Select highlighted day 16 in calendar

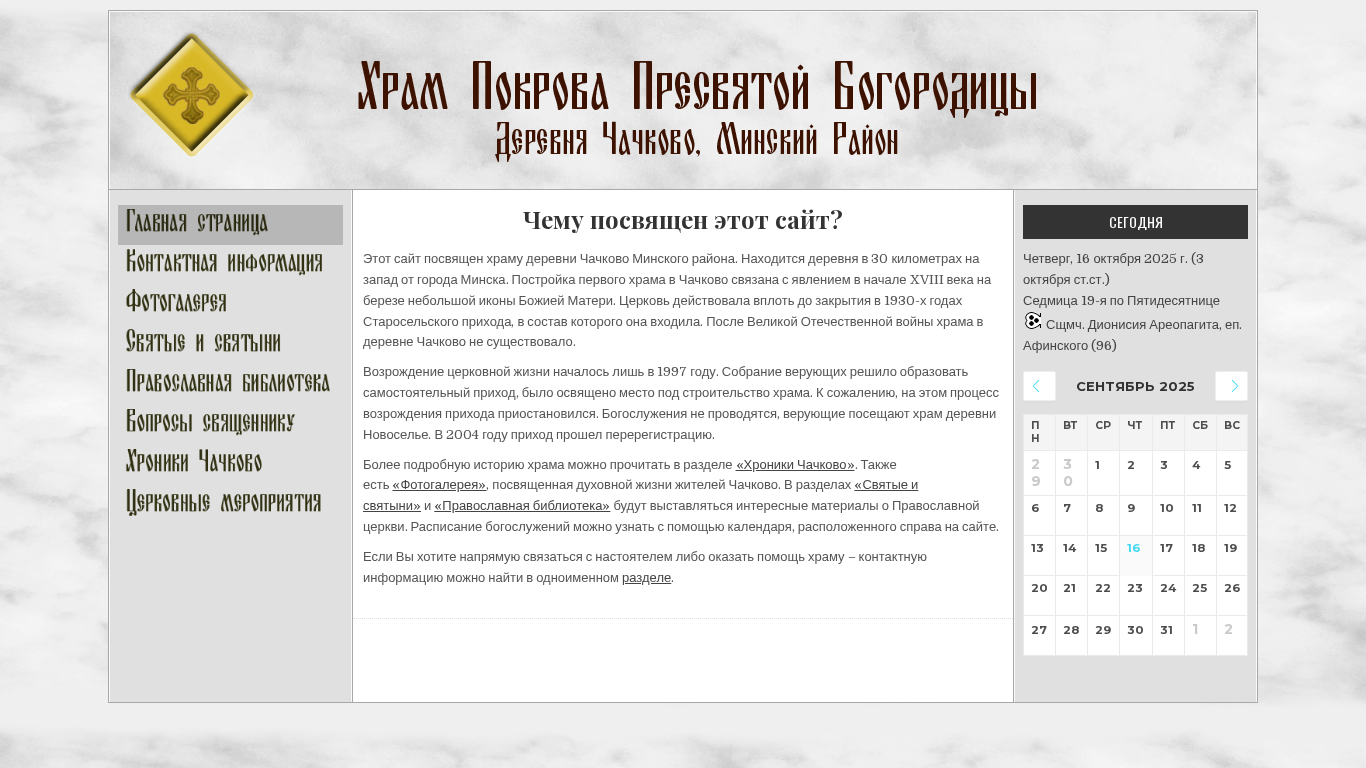(x=1135, y=555)
